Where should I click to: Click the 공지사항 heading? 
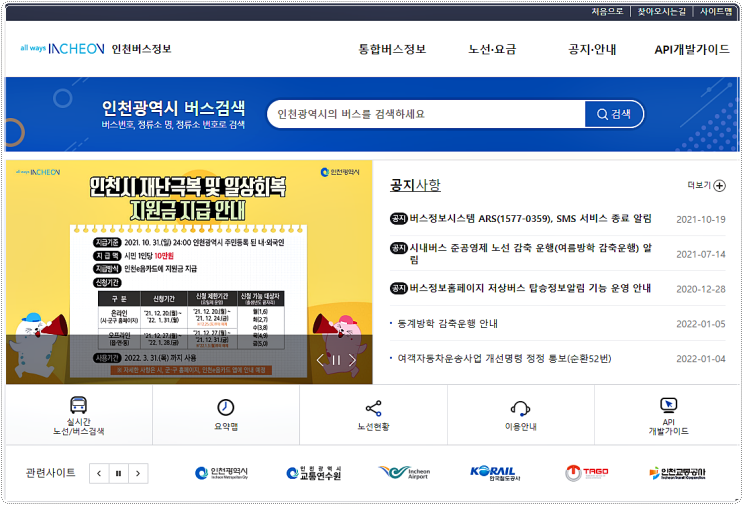tap(415, 185)
